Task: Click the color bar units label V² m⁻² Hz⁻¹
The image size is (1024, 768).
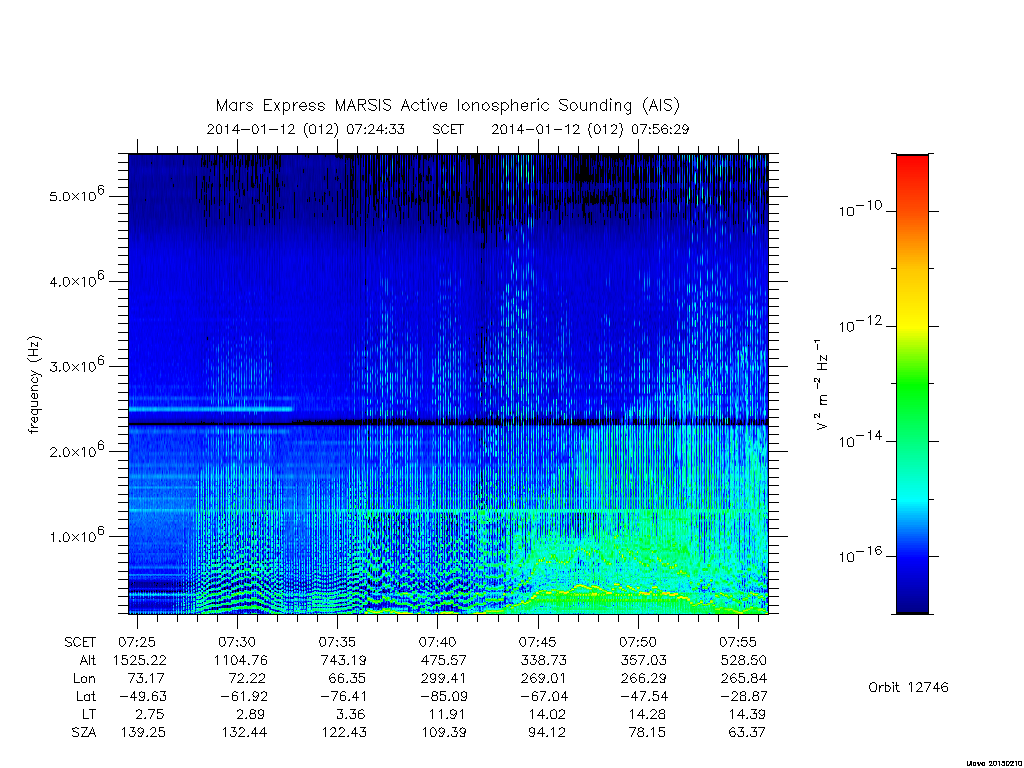Action: [822, 385]
